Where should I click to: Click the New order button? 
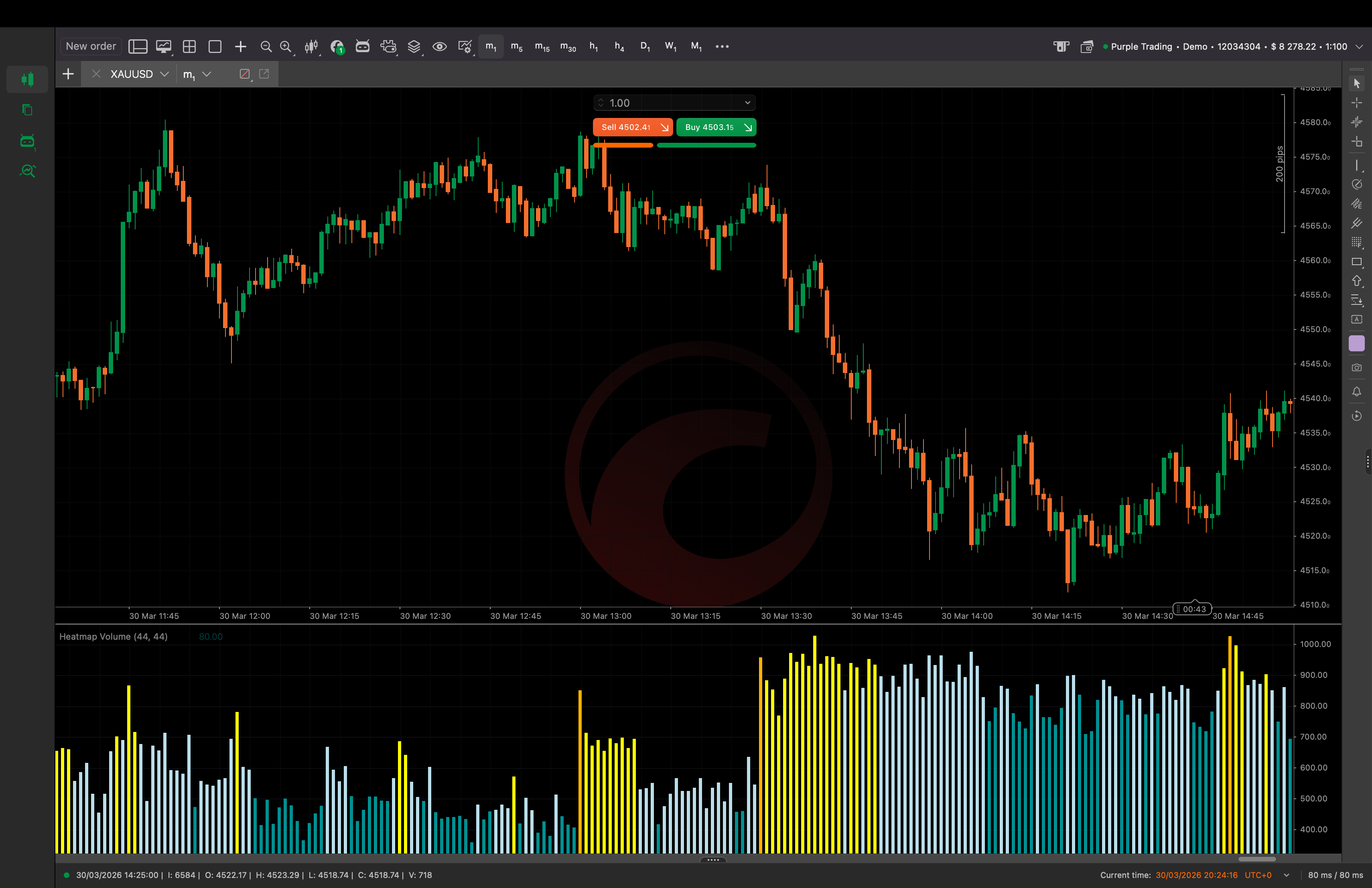[x=90, y=46]
